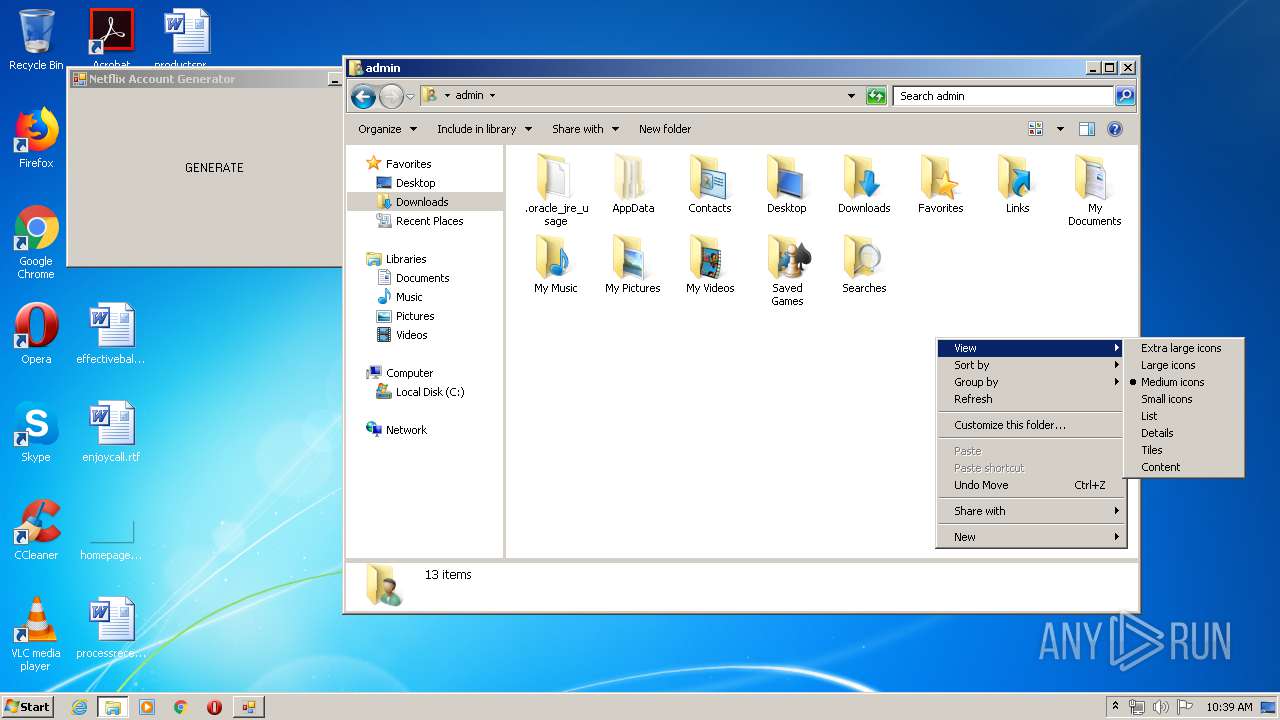Open Explorer help question mark icon
Viewport: 1280px width, 720px height.
point(1115,129)
